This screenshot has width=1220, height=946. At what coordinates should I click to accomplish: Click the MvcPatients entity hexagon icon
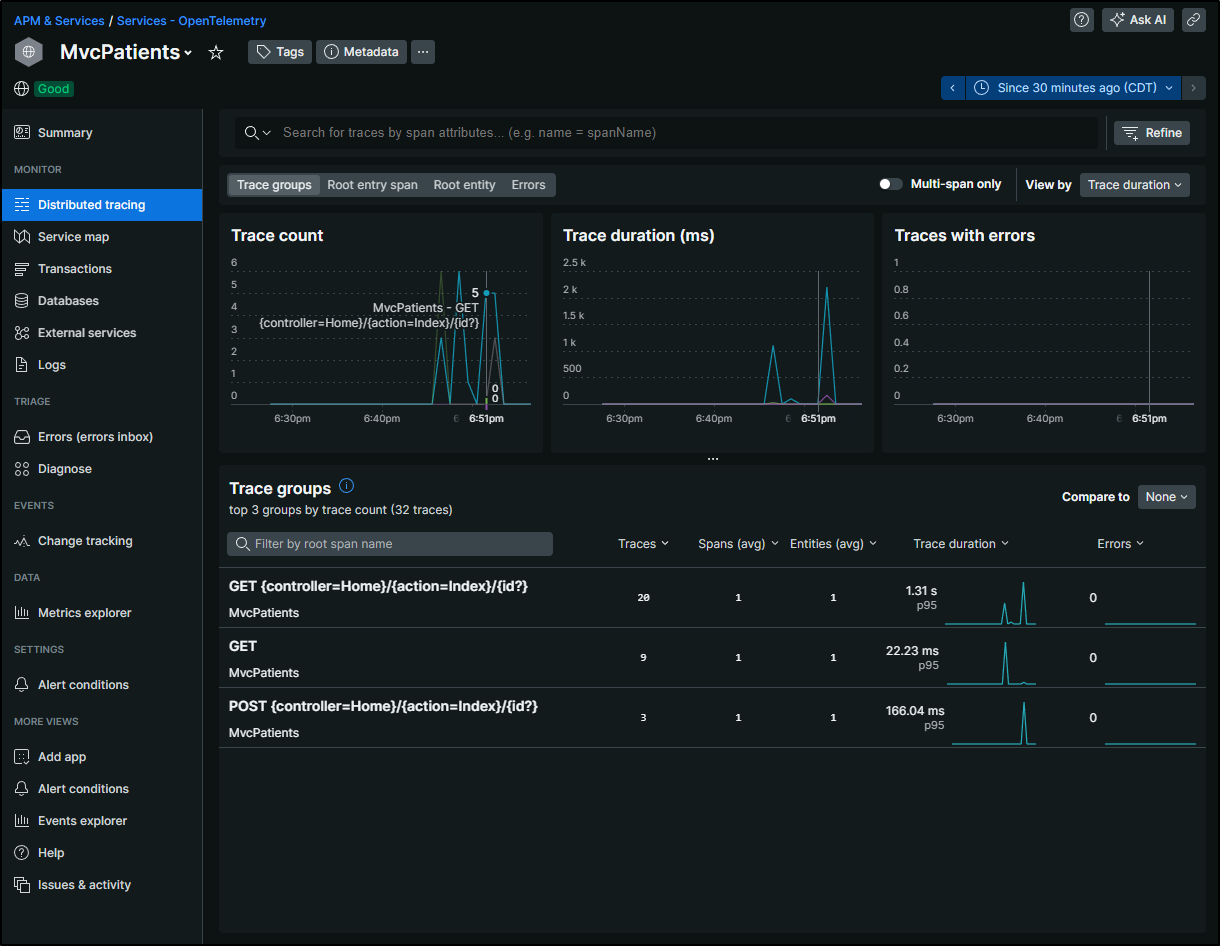pyautogui.click(x=29, y=52)
